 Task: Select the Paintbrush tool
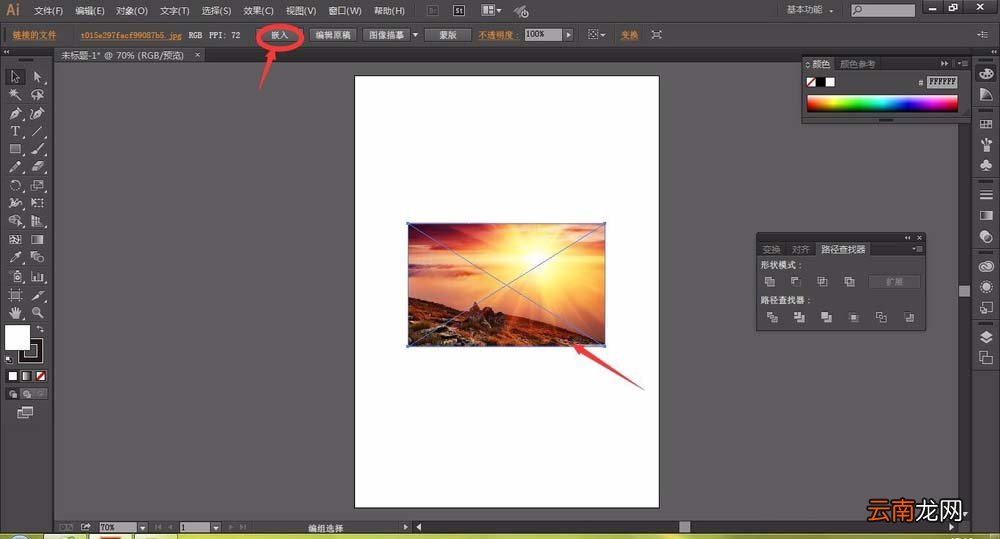(38, 149)
